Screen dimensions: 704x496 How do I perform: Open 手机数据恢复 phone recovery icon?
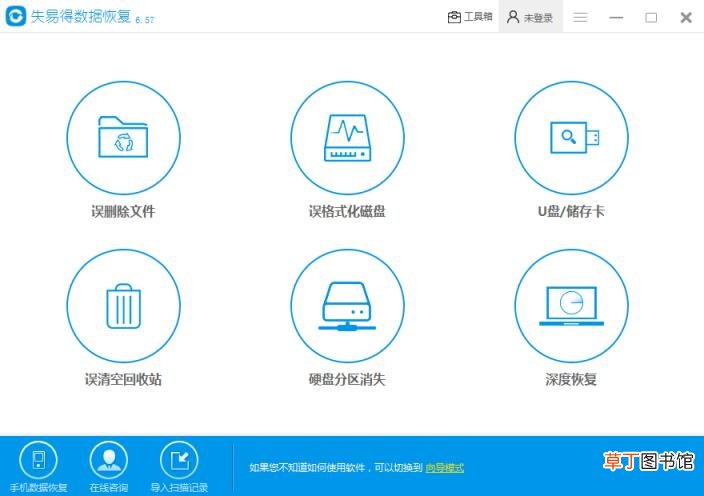(x=38, y=460)
